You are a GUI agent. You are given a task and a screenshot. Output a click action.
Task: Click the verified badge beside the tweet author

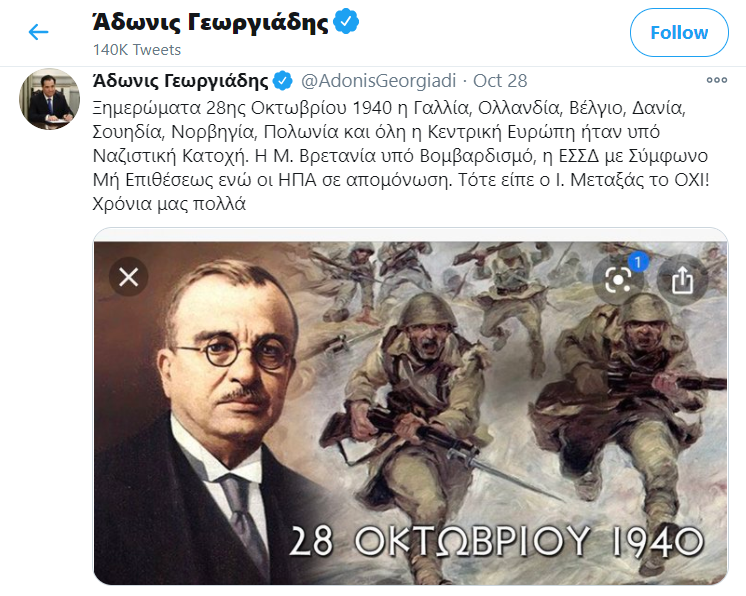(283, 81)
